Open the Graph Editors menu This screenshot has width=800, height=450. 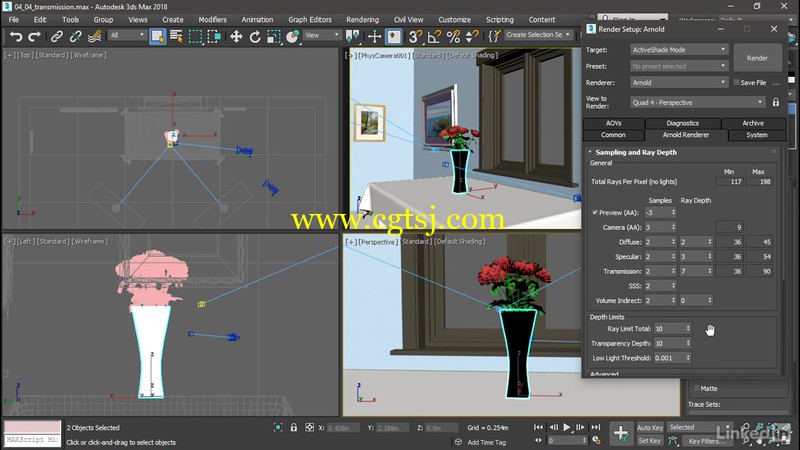click(310, 19)
